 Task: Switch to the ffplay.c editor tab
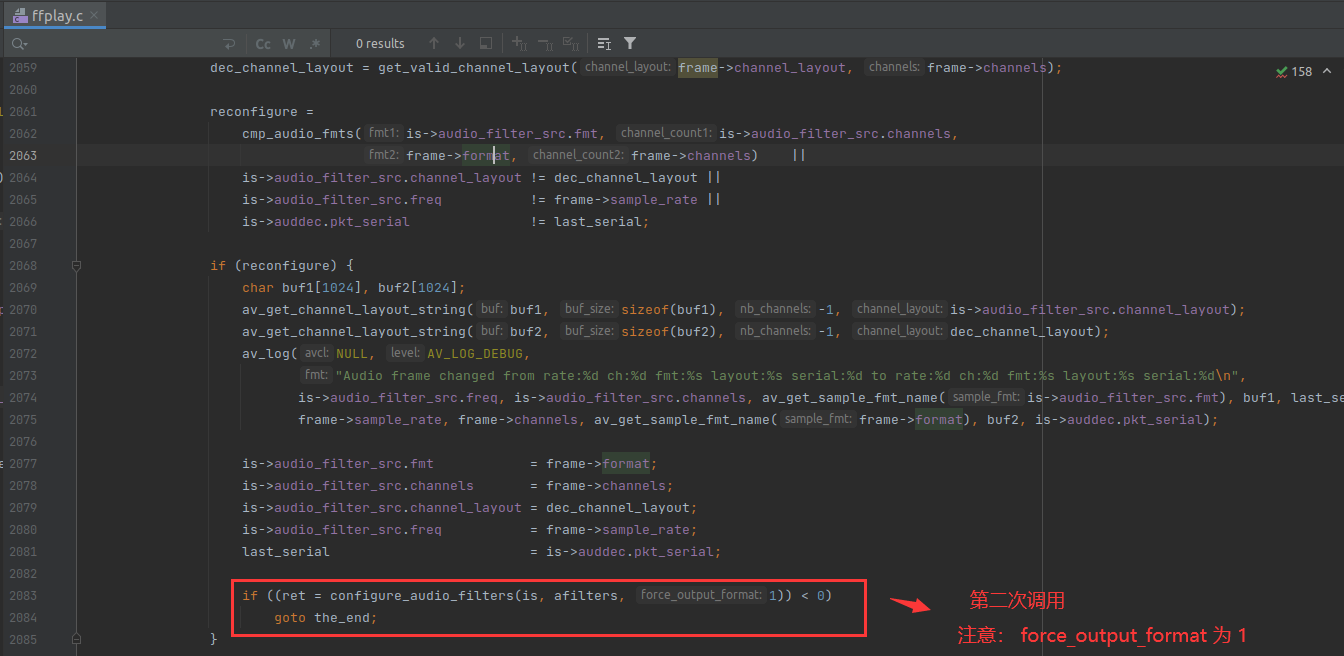point(54,15)
